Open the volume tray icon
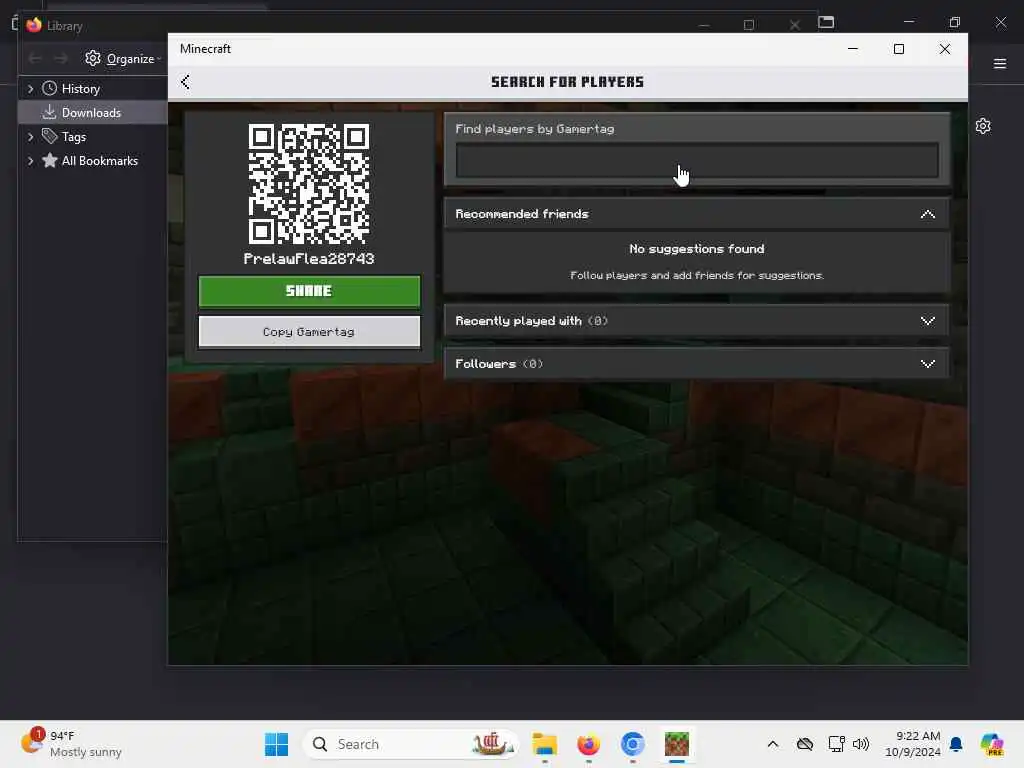Image resolution: width=1024 pixels, height=768 pixels. coord(861,744)
